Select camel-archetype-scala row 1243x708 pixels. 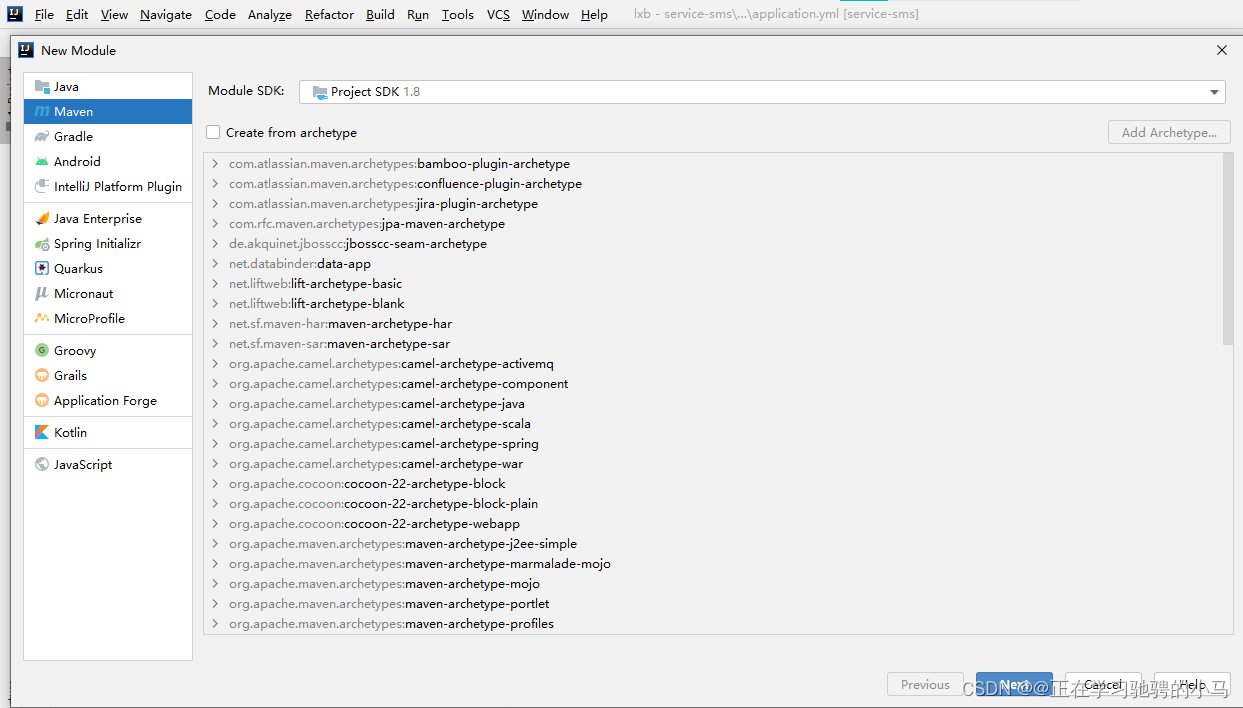point(713,423)
